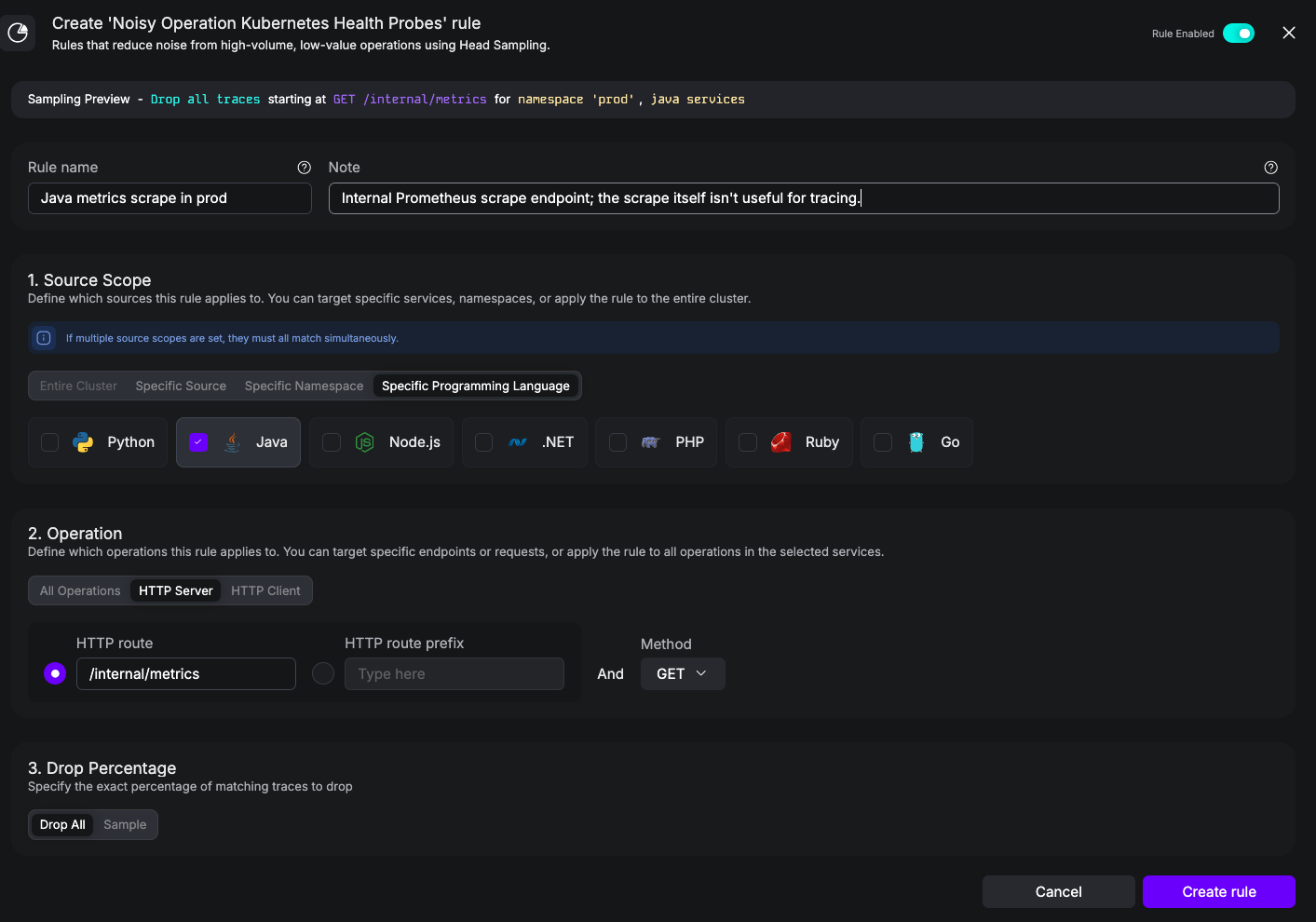Click the Python language logo
The width and height of the screenshot is (1316, 922).
83,442
